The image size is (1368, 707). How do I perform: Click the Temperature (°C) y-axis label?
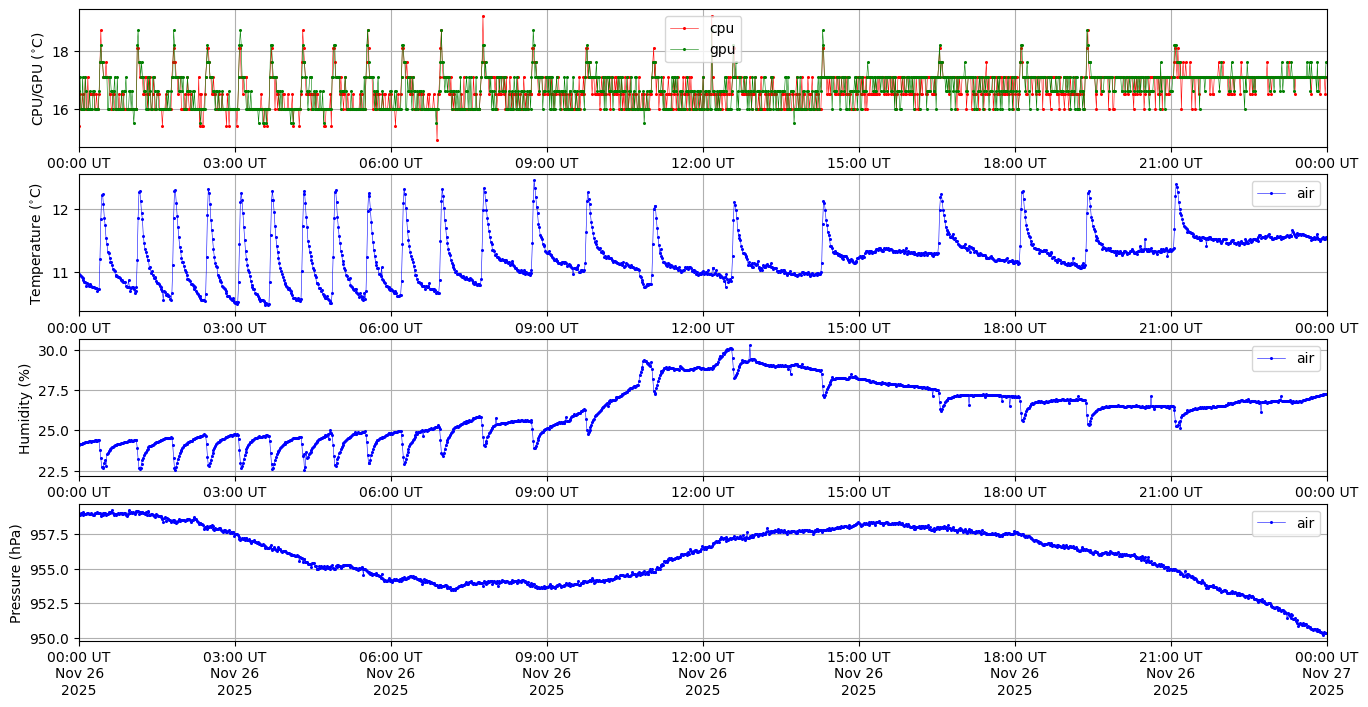click(38, 243)
